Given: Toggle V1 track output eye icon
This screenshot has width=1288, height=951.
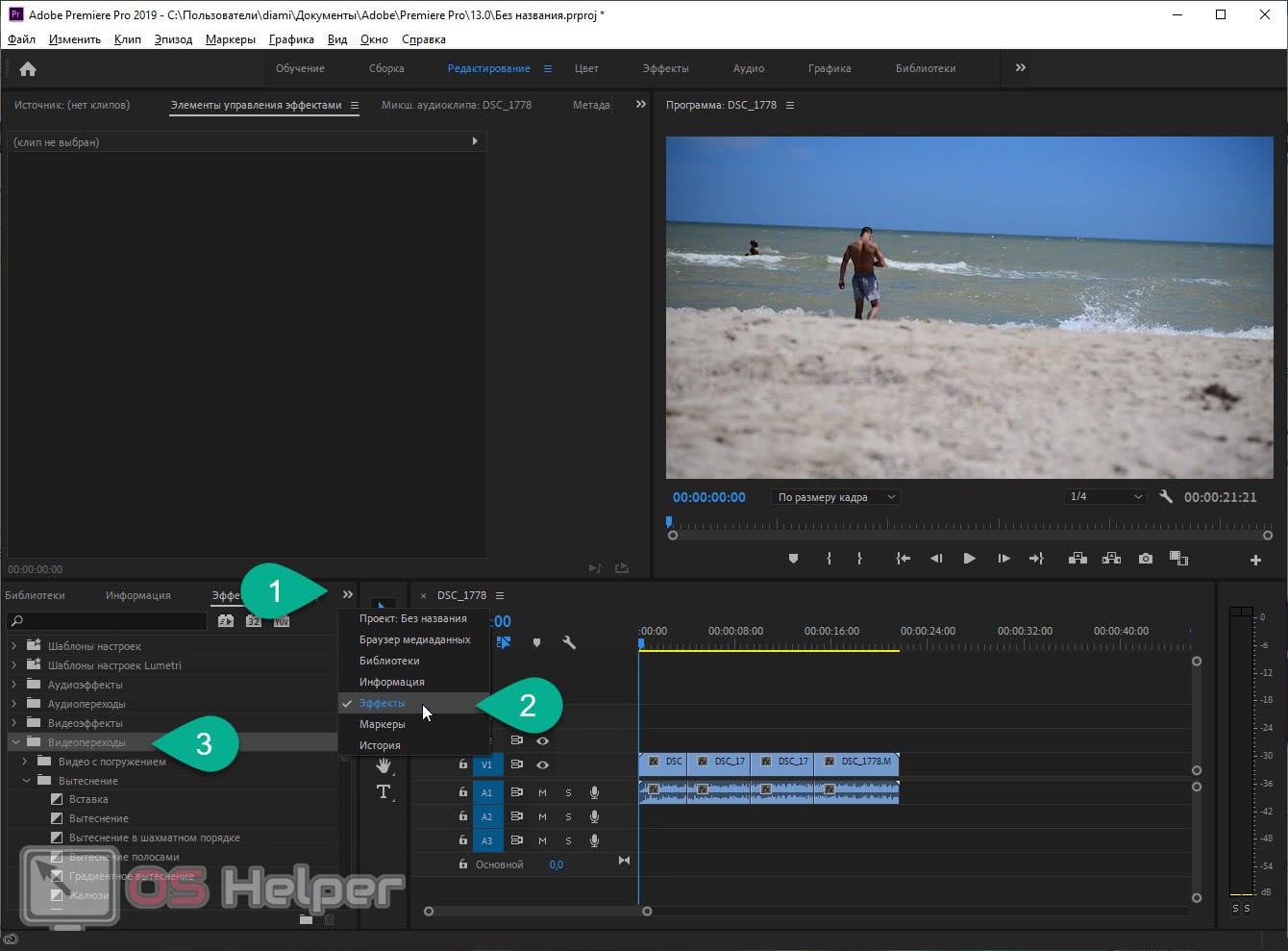Looking at the screenshot, I should pos(542,764).
